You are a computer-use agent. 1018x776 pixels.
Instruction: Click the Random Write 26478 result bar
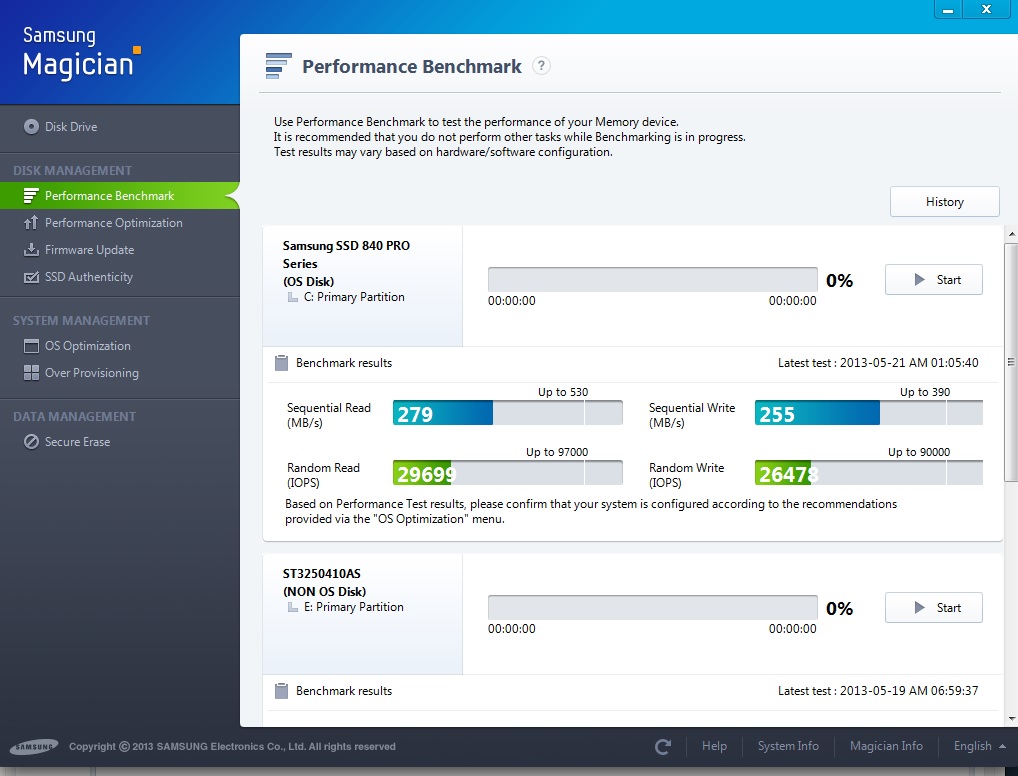pyautogui.click(x=869, y=473)
